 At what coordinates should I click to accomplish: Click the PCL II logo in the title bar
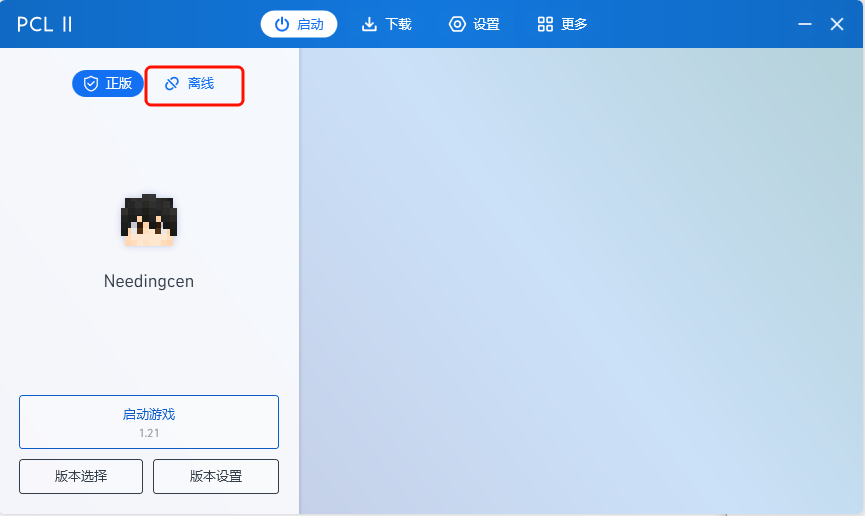click(45, 24)
